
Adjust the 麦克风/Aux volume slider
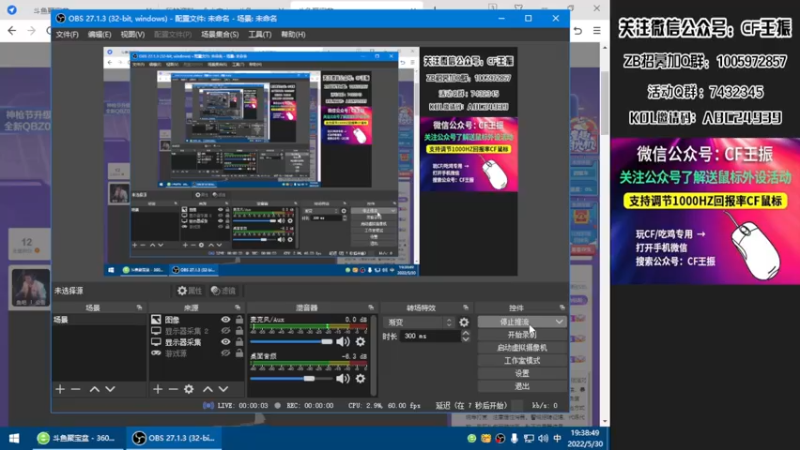291,342
